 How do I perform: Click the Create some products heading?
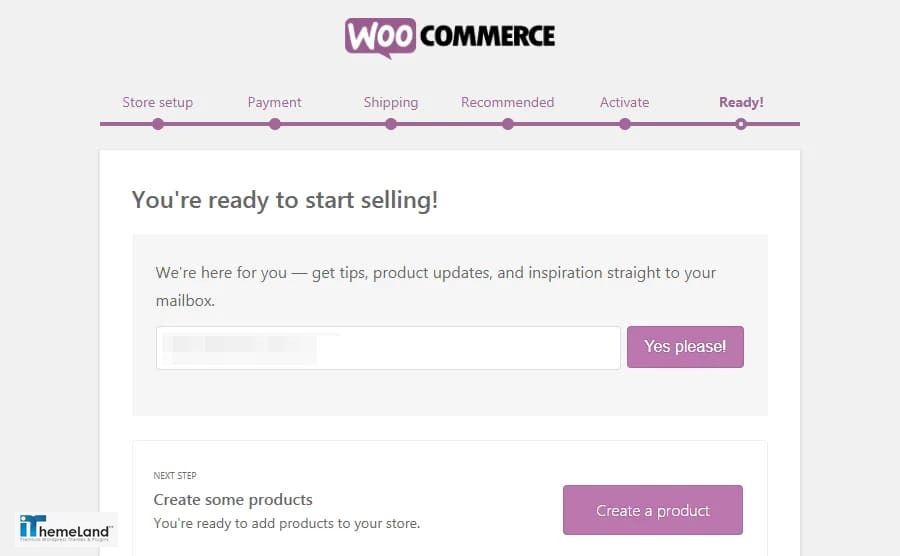coord(232,500)
